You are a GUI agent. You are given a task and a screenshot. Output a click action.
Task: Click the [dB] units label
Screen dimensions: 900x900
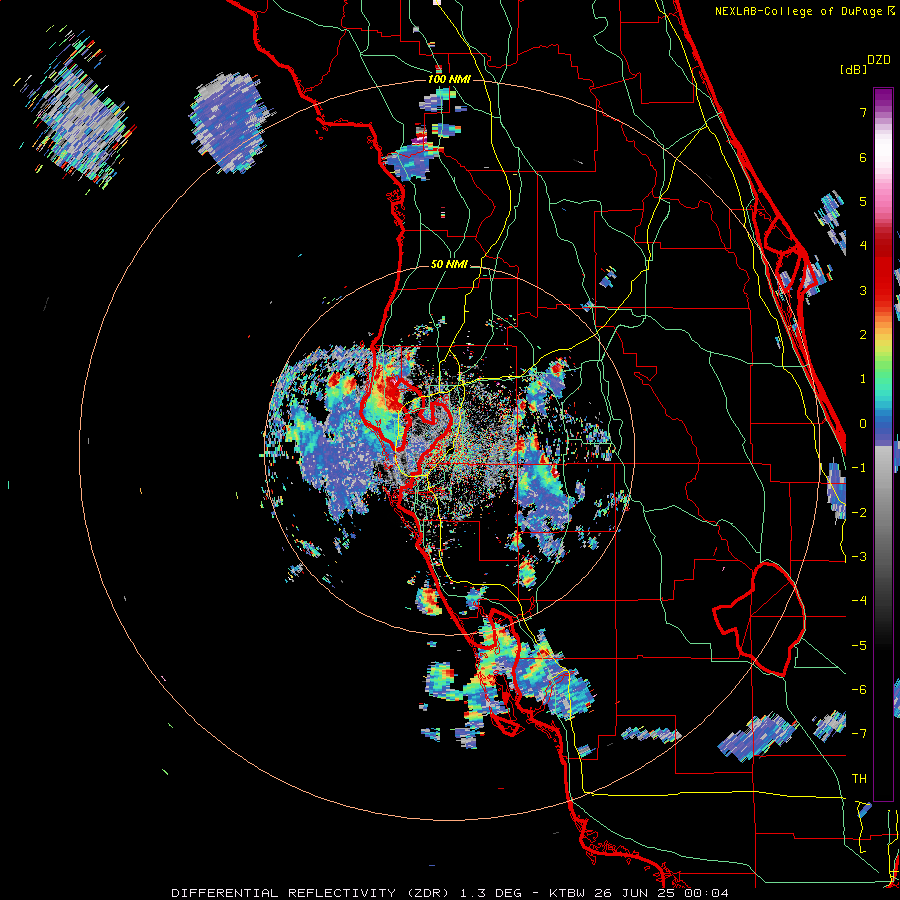coord(853,69)
